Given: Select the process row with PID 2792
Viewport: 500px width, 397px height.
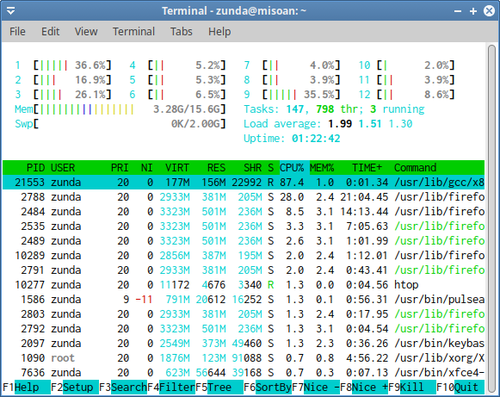Looking at the screenshot, I should tap(243, 329).
